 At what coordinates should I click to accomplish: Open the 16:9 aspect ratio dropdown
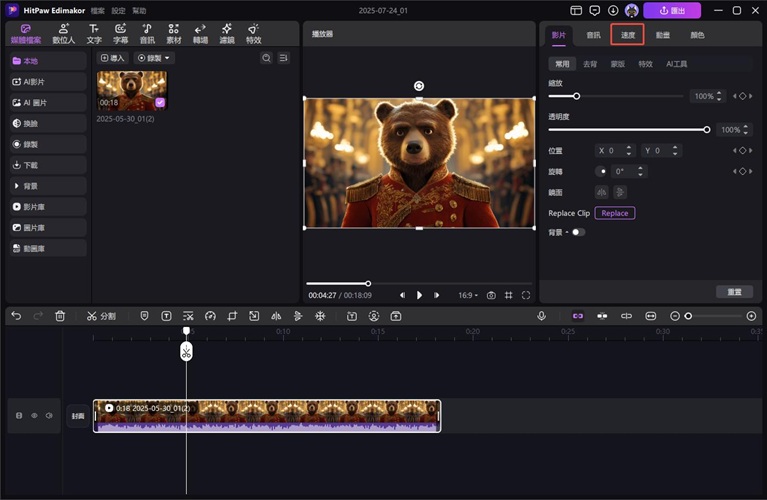click(468, 295)
